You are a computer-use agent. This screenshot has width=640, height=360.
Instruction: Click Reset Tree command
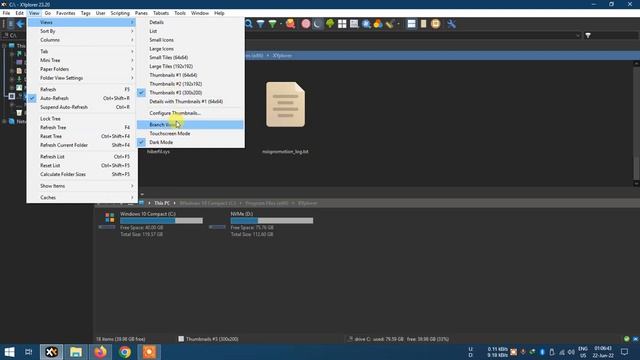point(82,136)
